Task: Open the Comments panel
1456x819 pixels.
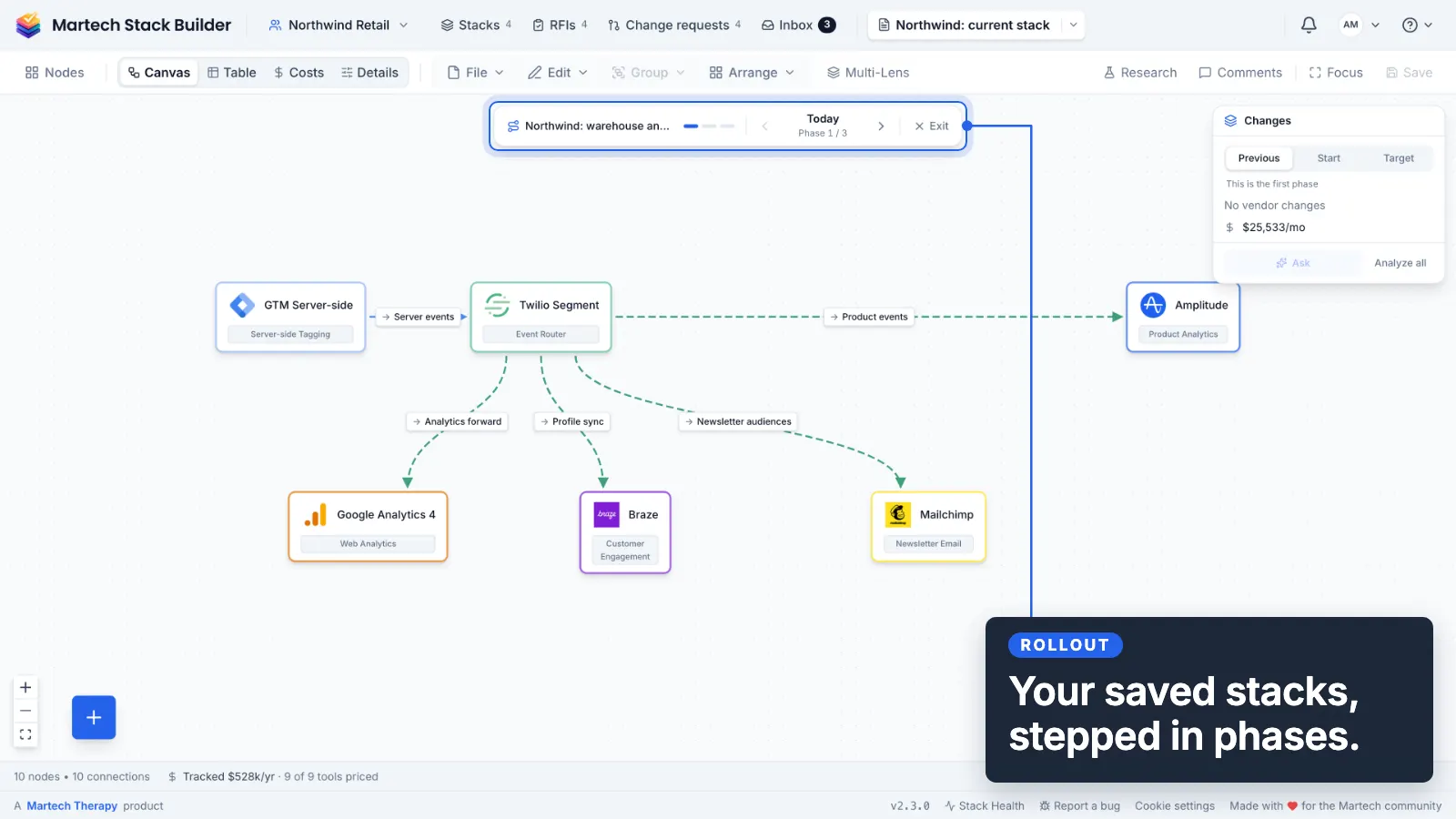Action: coord(1240,72)
